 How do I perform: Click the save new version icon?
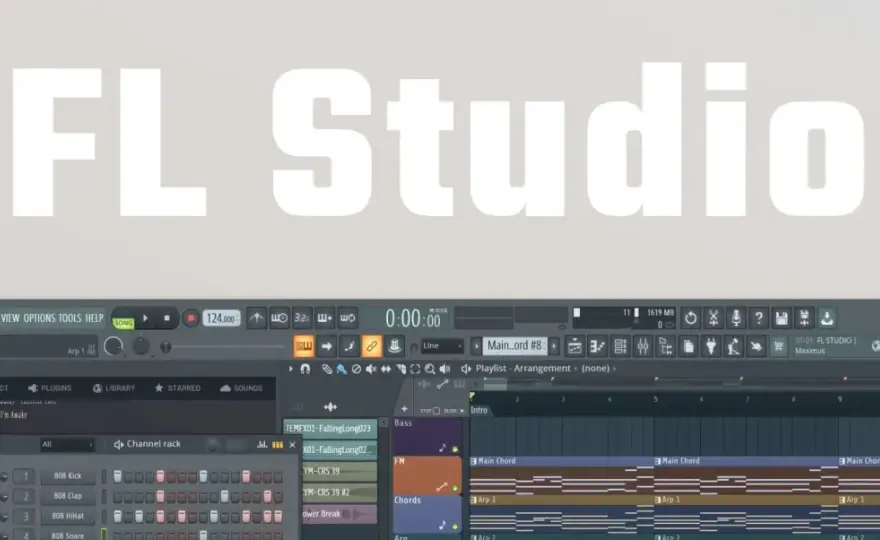coord(804,318)
